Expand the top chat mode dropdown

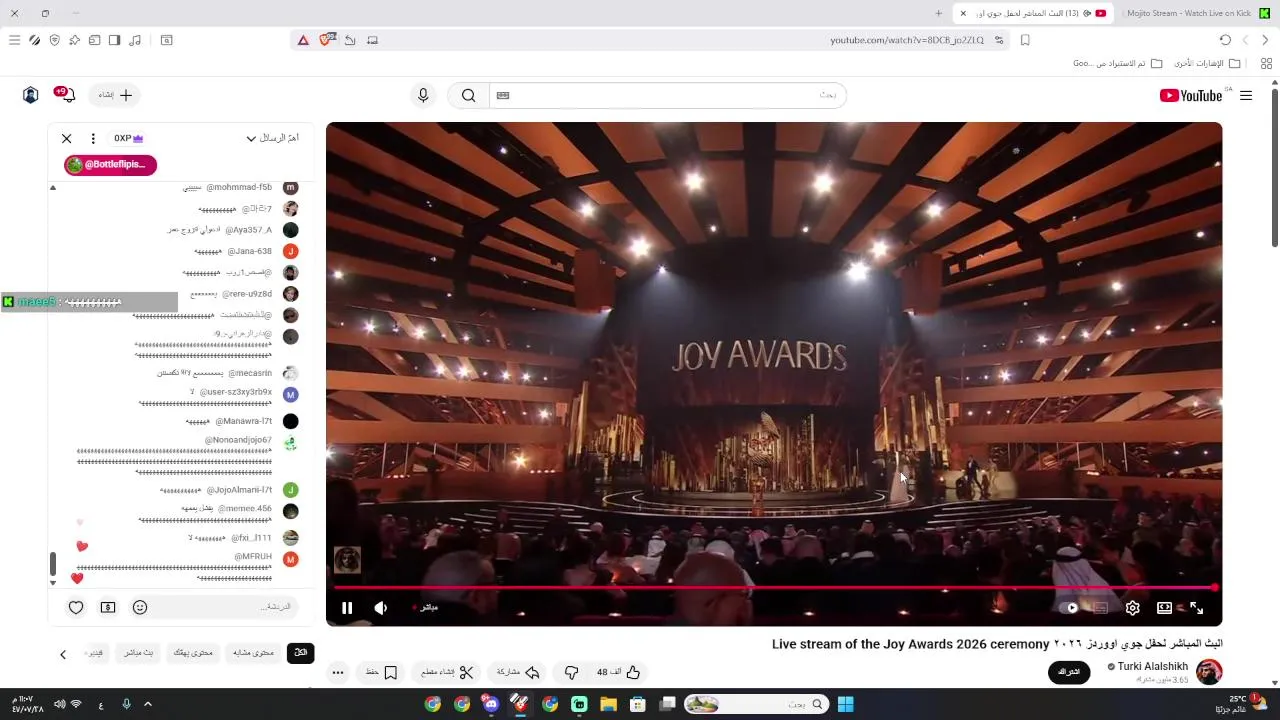[x=273, y=138]
